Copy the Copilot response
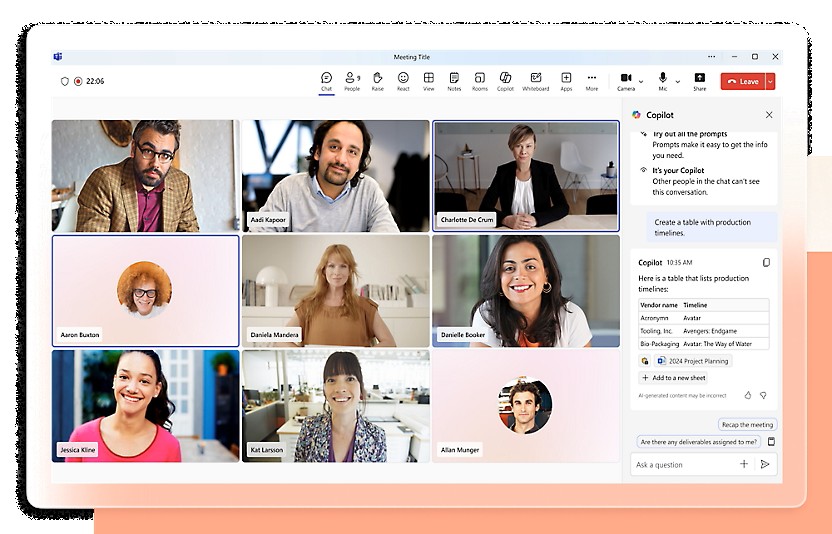 pyautogui.click(x=766, y=262)
